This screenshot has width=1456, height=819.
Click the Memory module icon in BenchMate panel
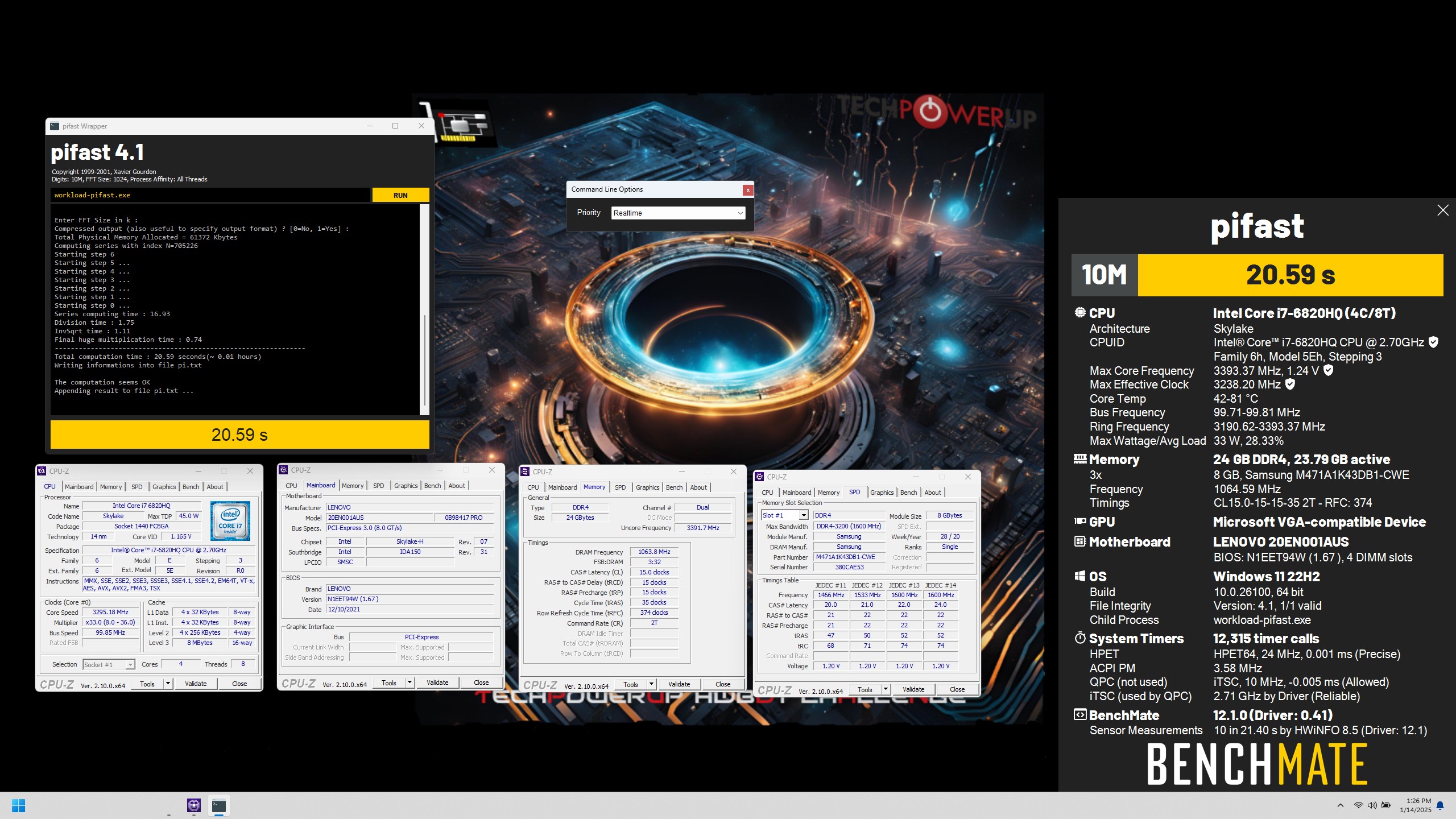[x=1079, y=458]
